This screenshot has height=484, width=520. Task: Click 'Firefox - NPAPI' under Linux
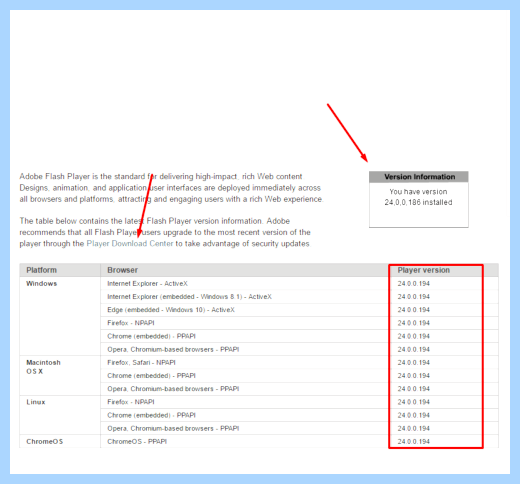point(131,402)
